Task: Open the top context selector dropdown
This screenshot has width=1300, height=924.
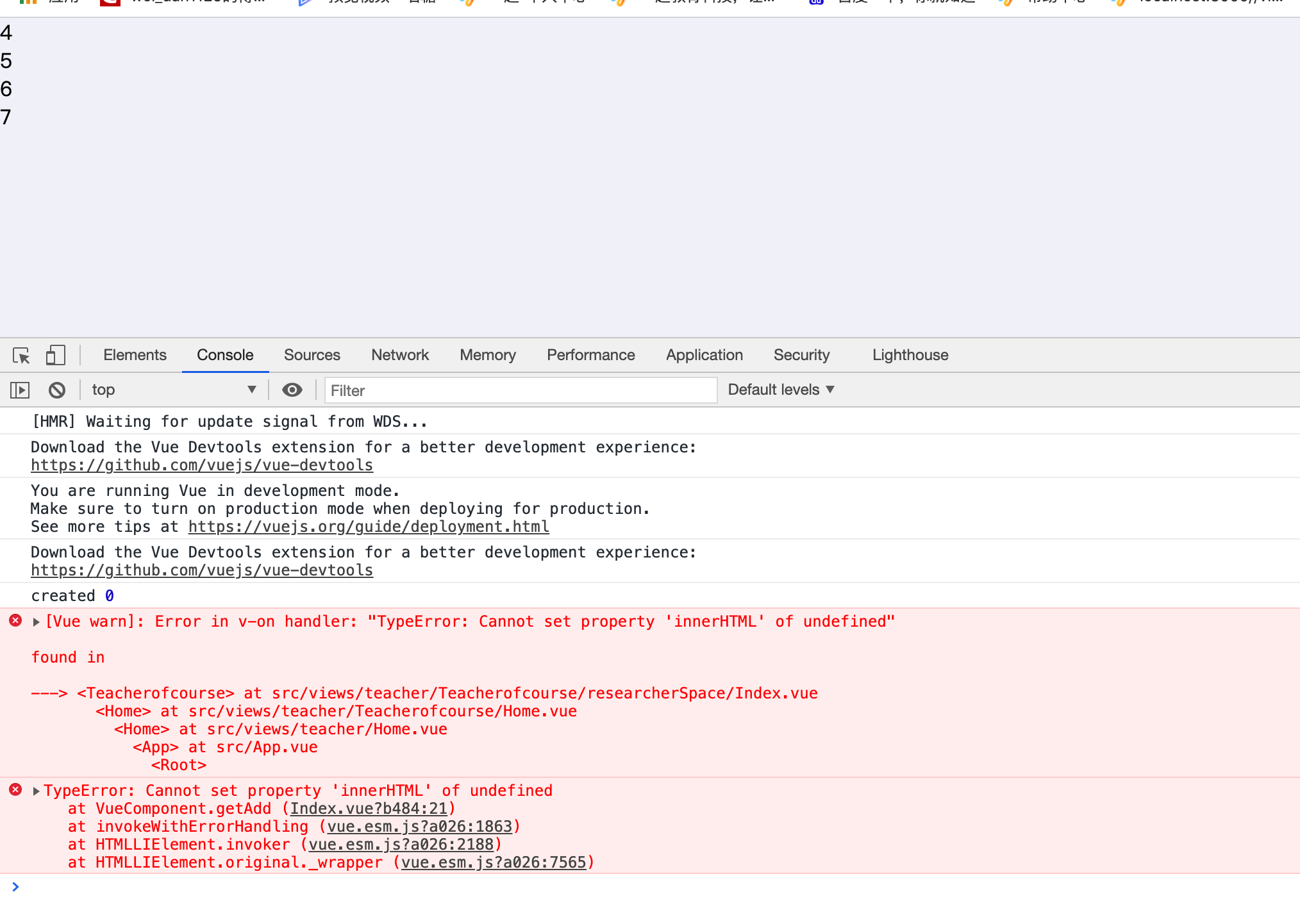Action: pos(173,390)
